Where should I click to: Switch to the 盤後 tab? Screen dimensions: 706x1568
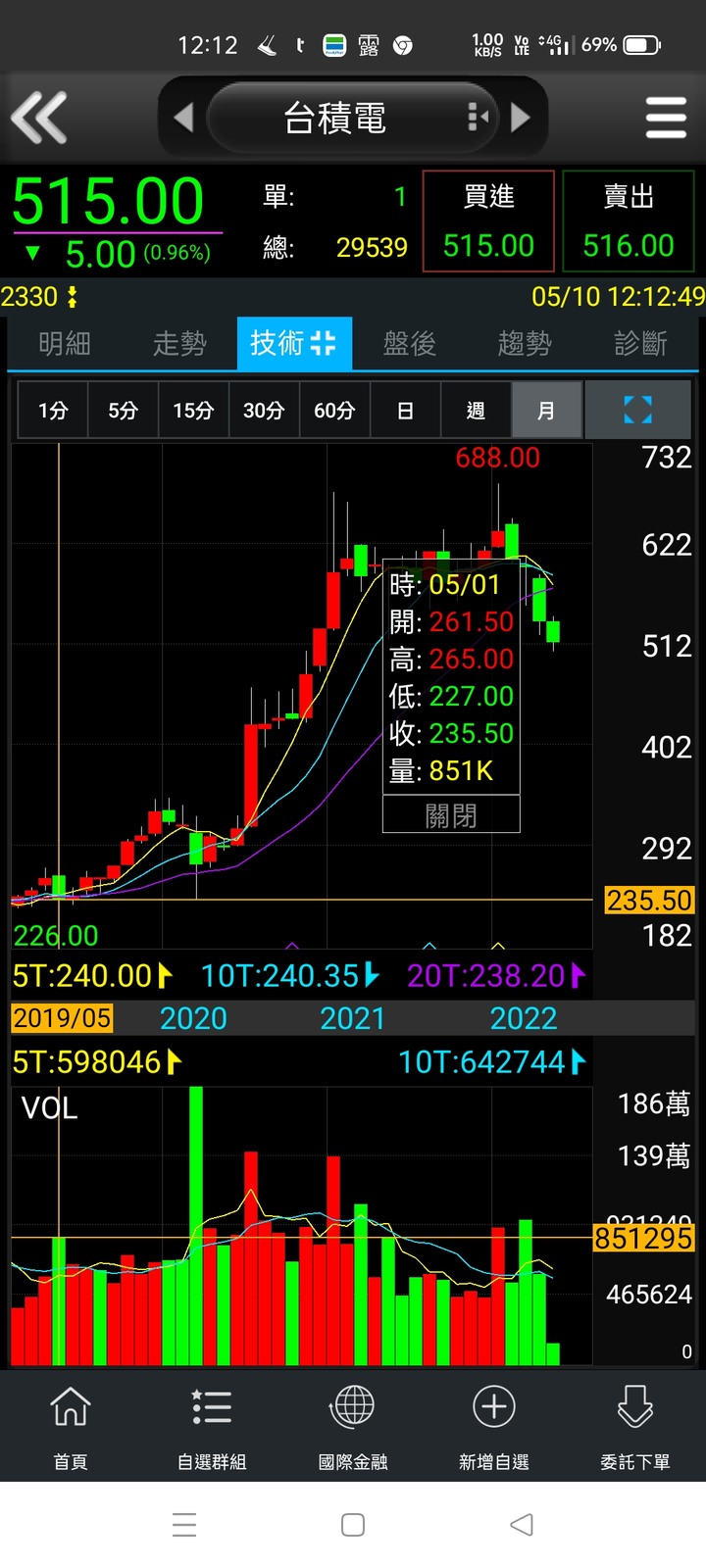tap(409, 343)
